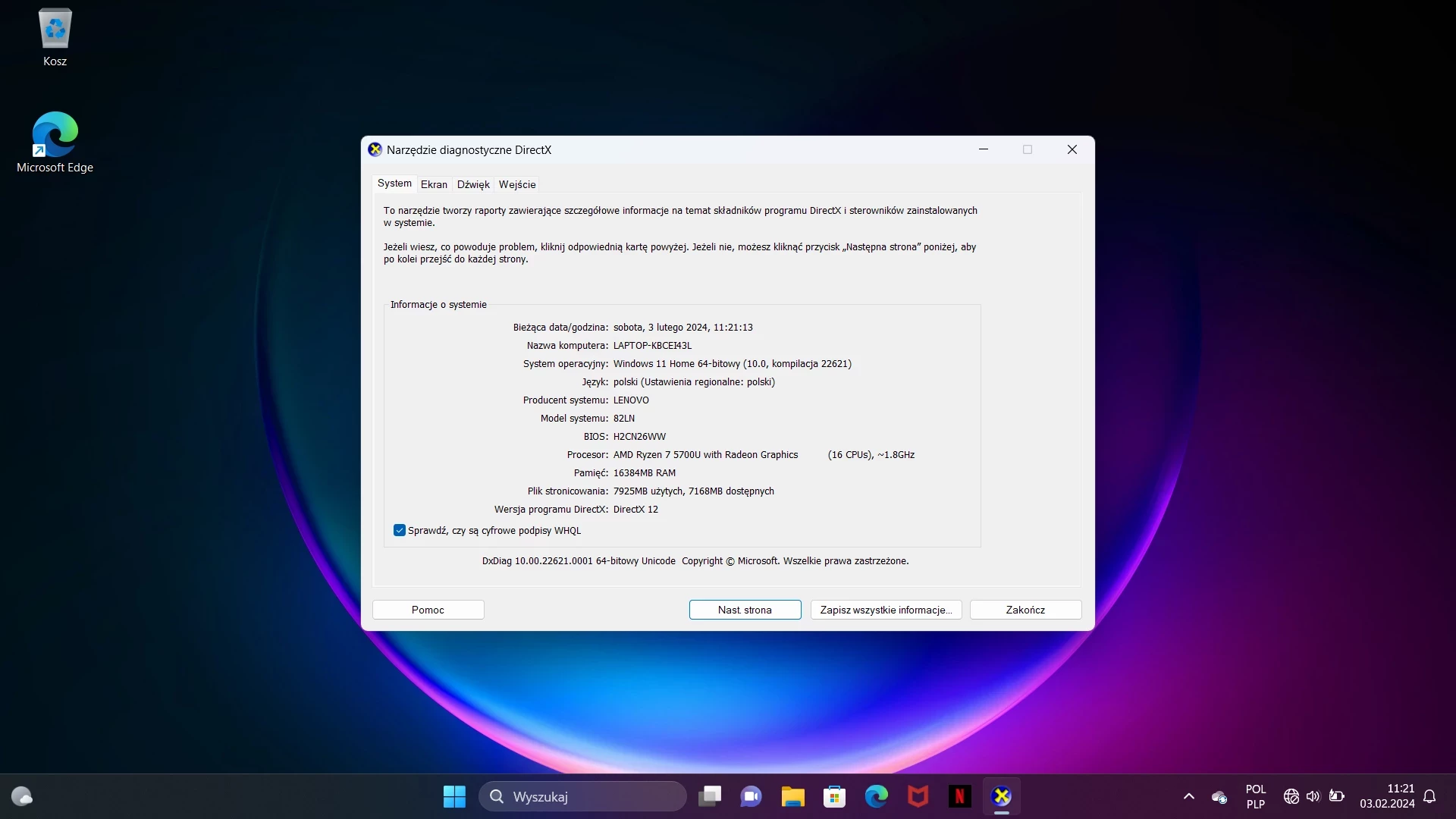Open the Windows Start menu

[x=454, y=796]
